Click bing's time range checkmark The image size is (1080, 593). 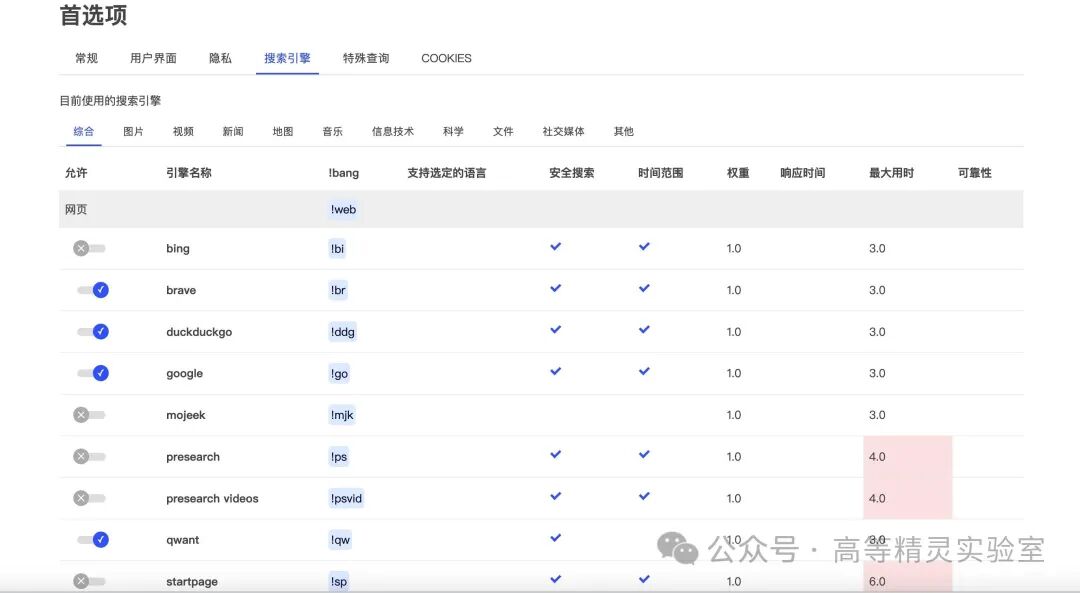[644, 247]
